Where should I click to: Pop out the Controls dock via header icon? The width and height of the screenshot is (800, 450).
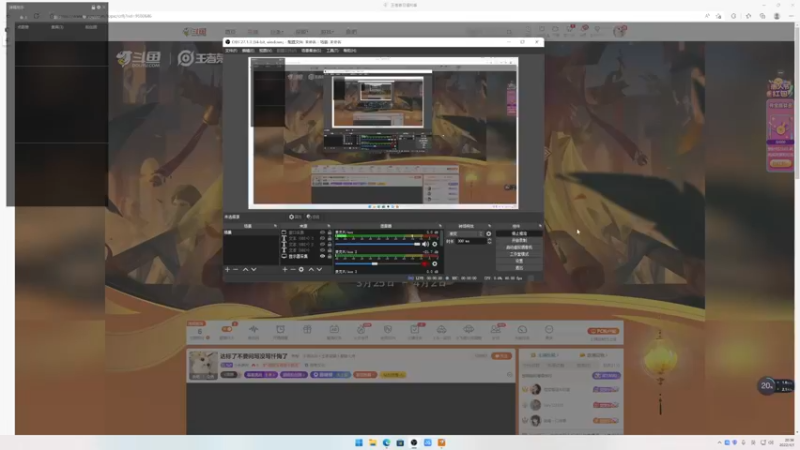(540, 226)
